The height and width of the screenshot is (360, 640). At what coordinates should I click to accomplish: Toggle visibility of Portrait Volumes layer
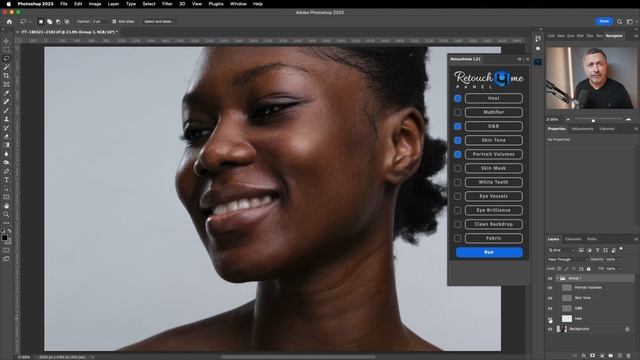(x=550, y=288)
